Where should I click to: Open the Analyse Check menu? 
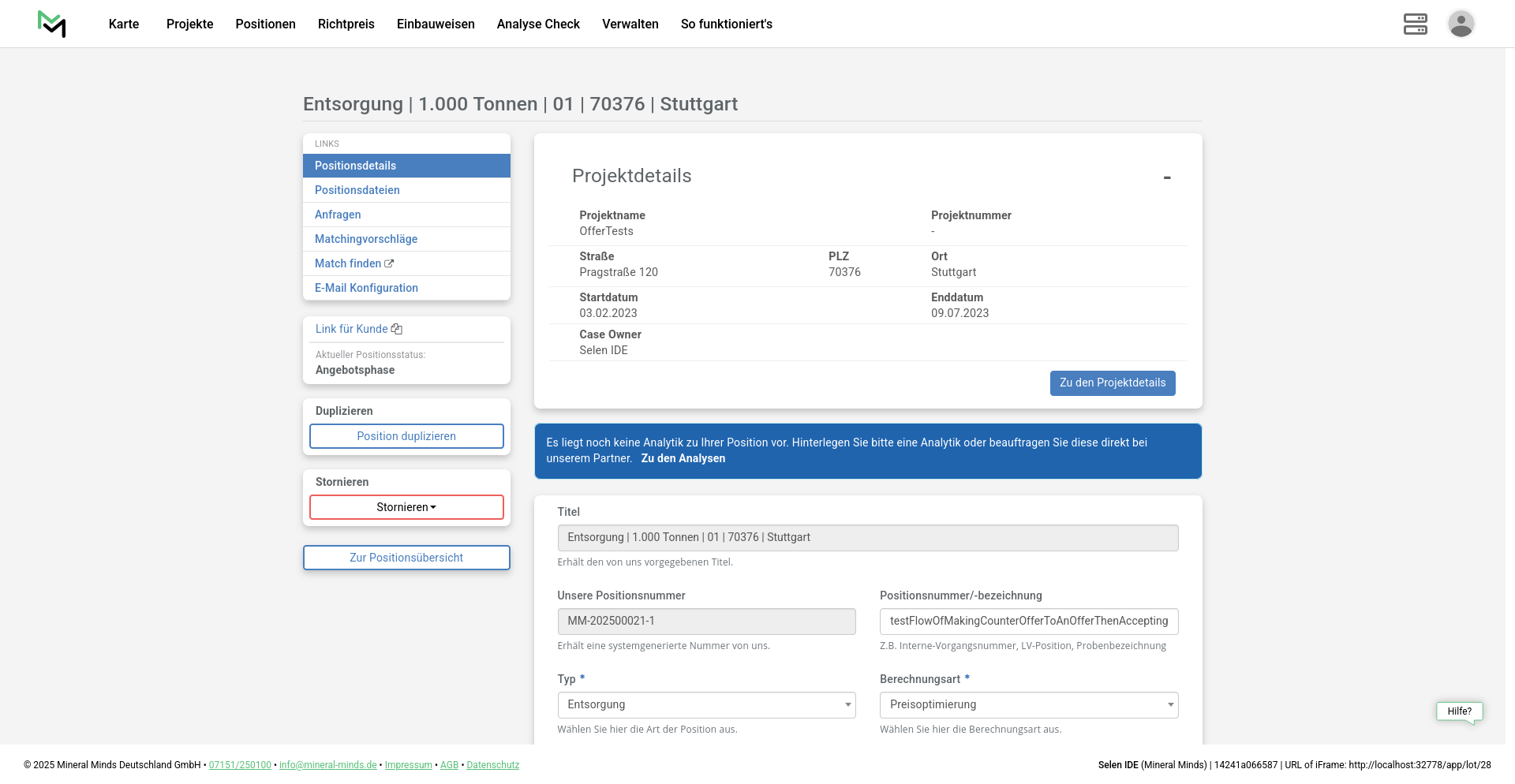(x=538, y=24)
